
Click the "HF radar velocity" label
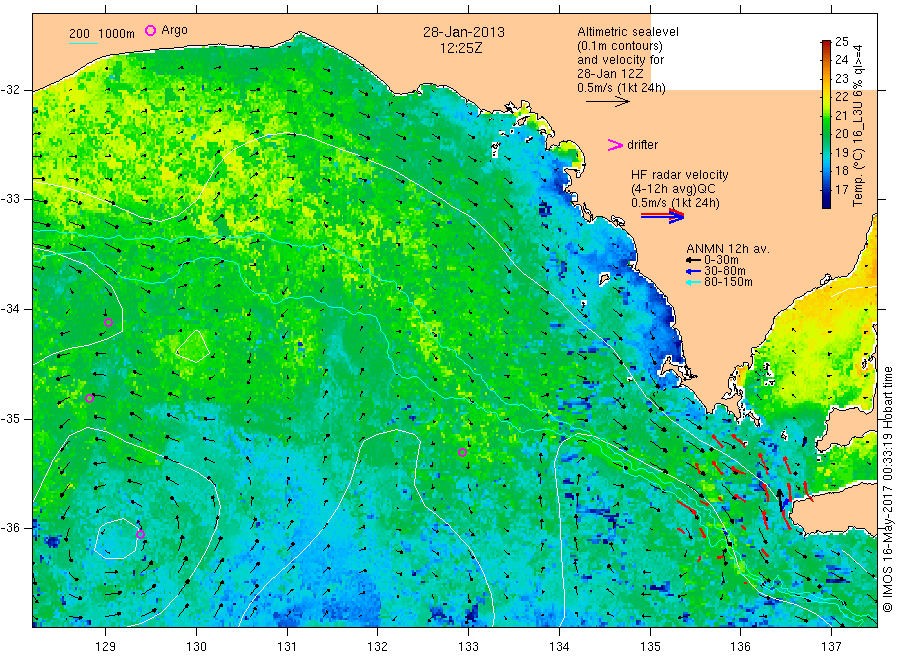[x=680, y=175]
